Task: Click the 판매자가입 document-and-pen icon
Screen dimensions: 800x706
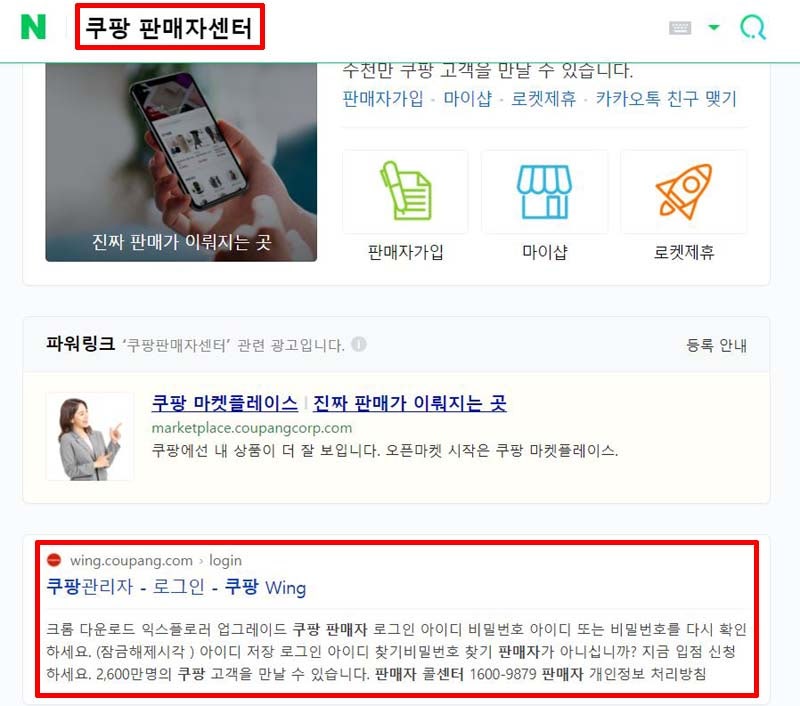Action: coord(406,191)
